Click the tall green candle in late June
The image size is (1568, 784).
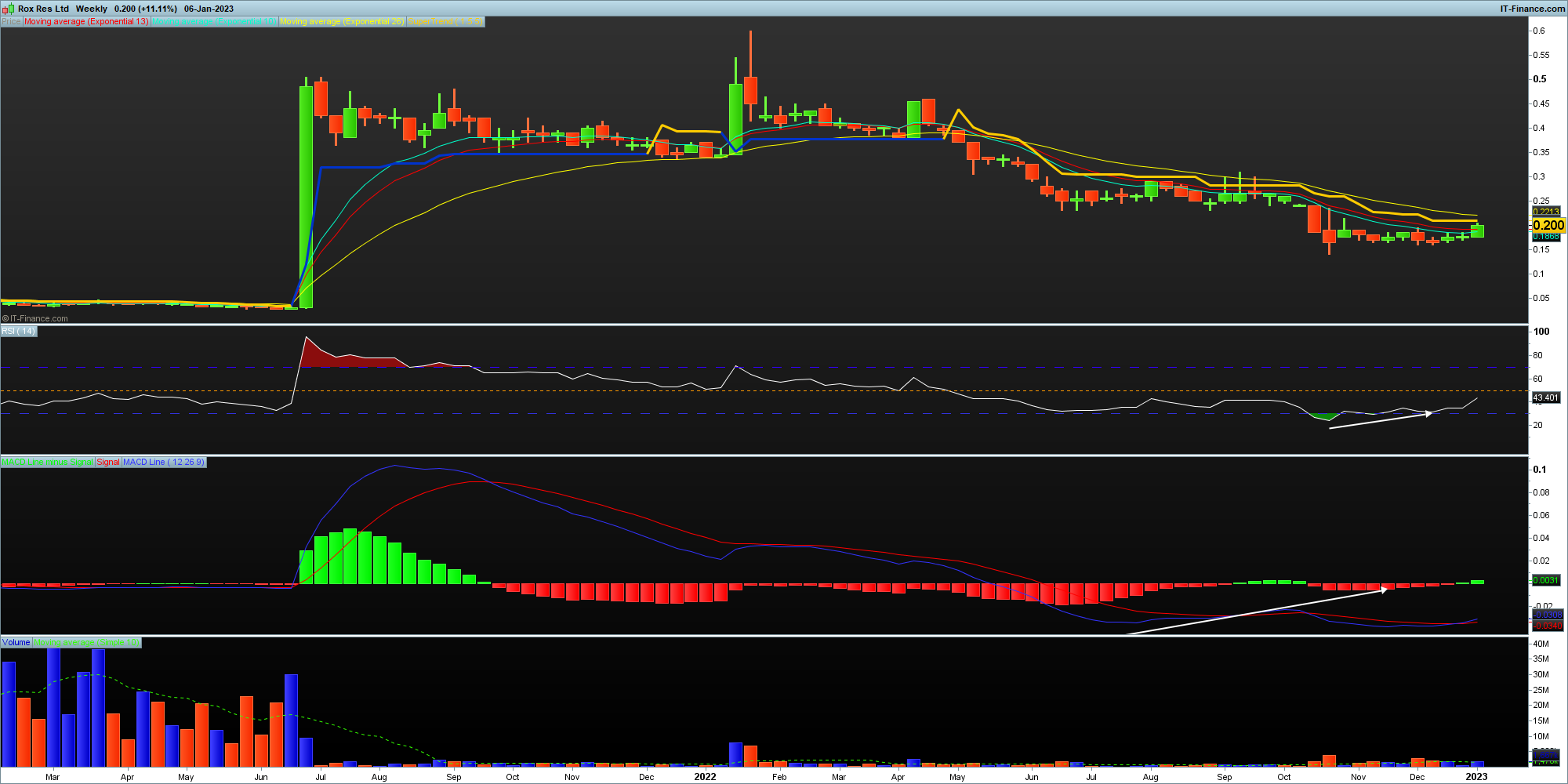(306, 196)
